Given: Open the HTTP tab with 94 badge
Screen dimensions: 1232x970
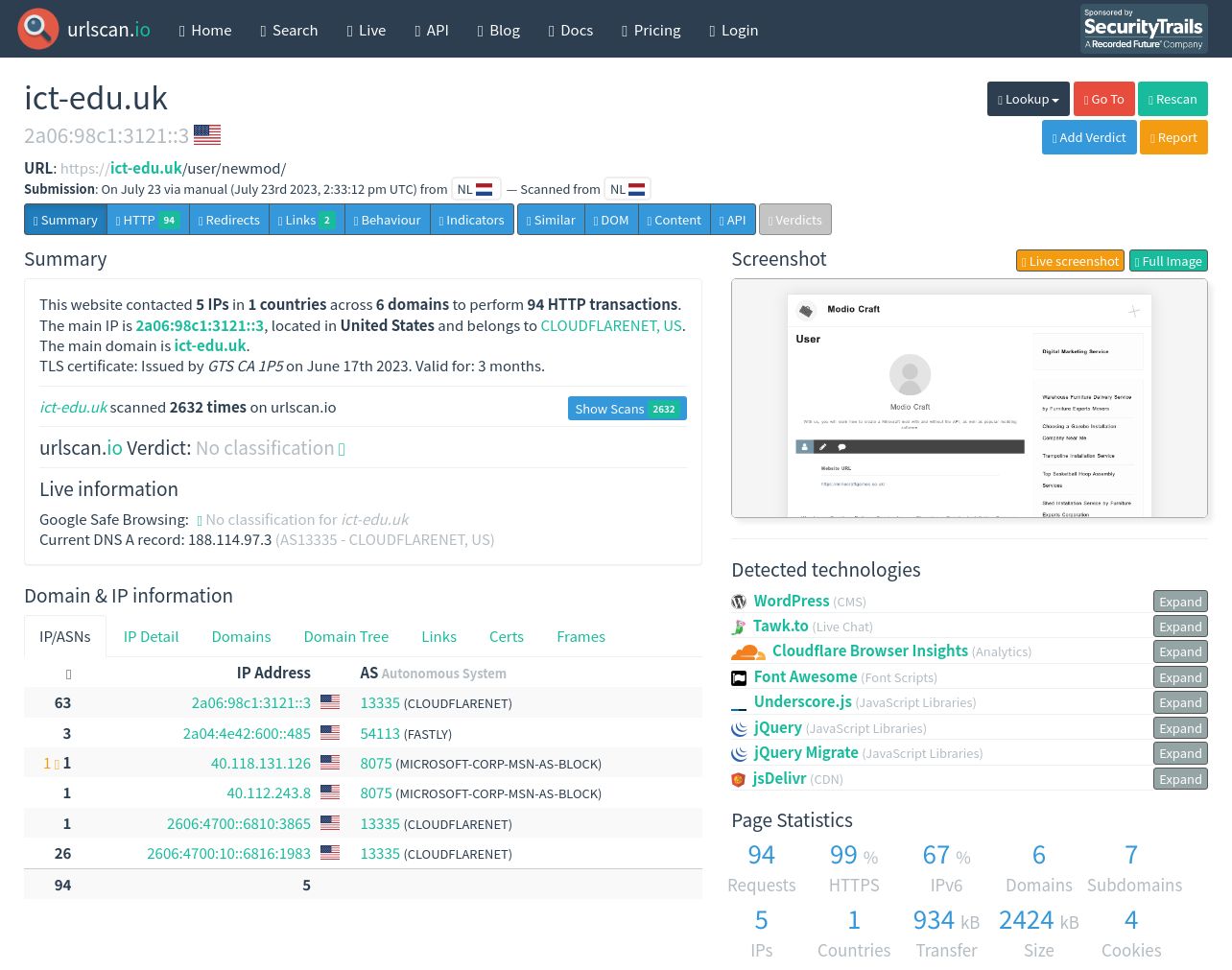Looking at the screenshot, I should (148, 220).
